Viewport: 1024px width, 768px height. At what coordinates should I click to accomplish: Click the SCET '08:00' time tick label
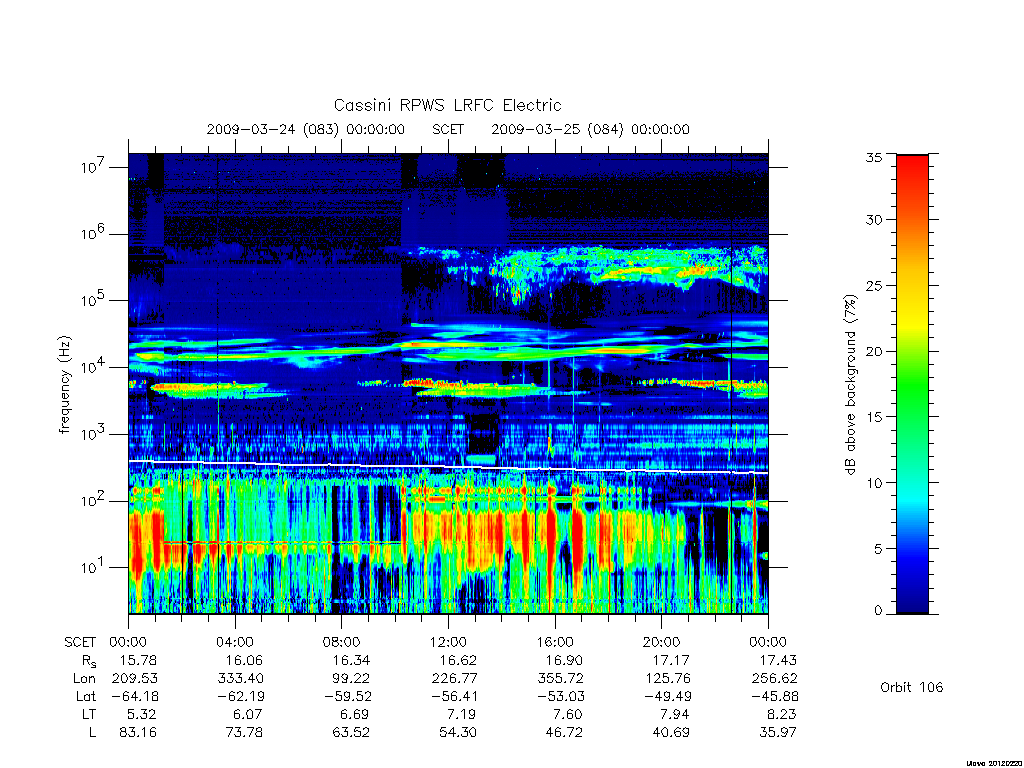[341, 642]
